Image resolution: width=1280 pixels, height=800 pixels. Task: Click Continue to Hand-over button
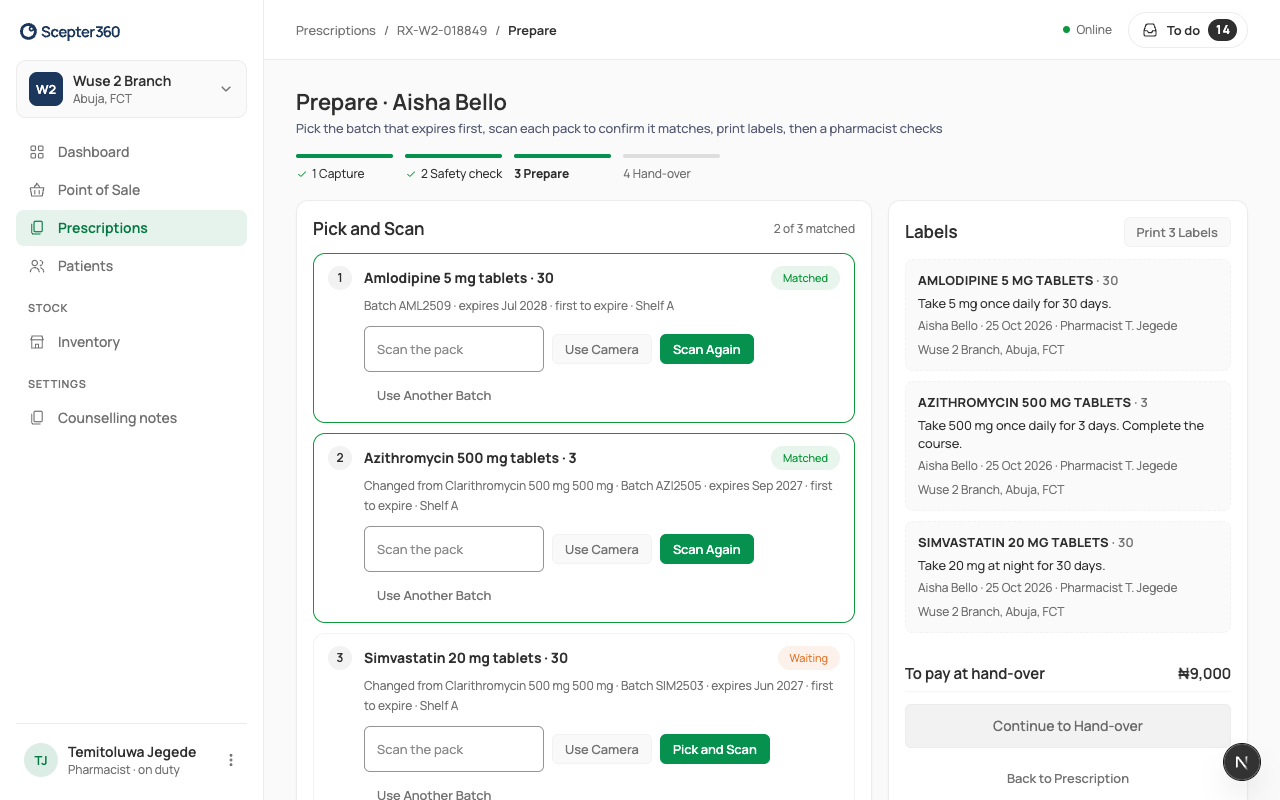[x=1068, y=726]
